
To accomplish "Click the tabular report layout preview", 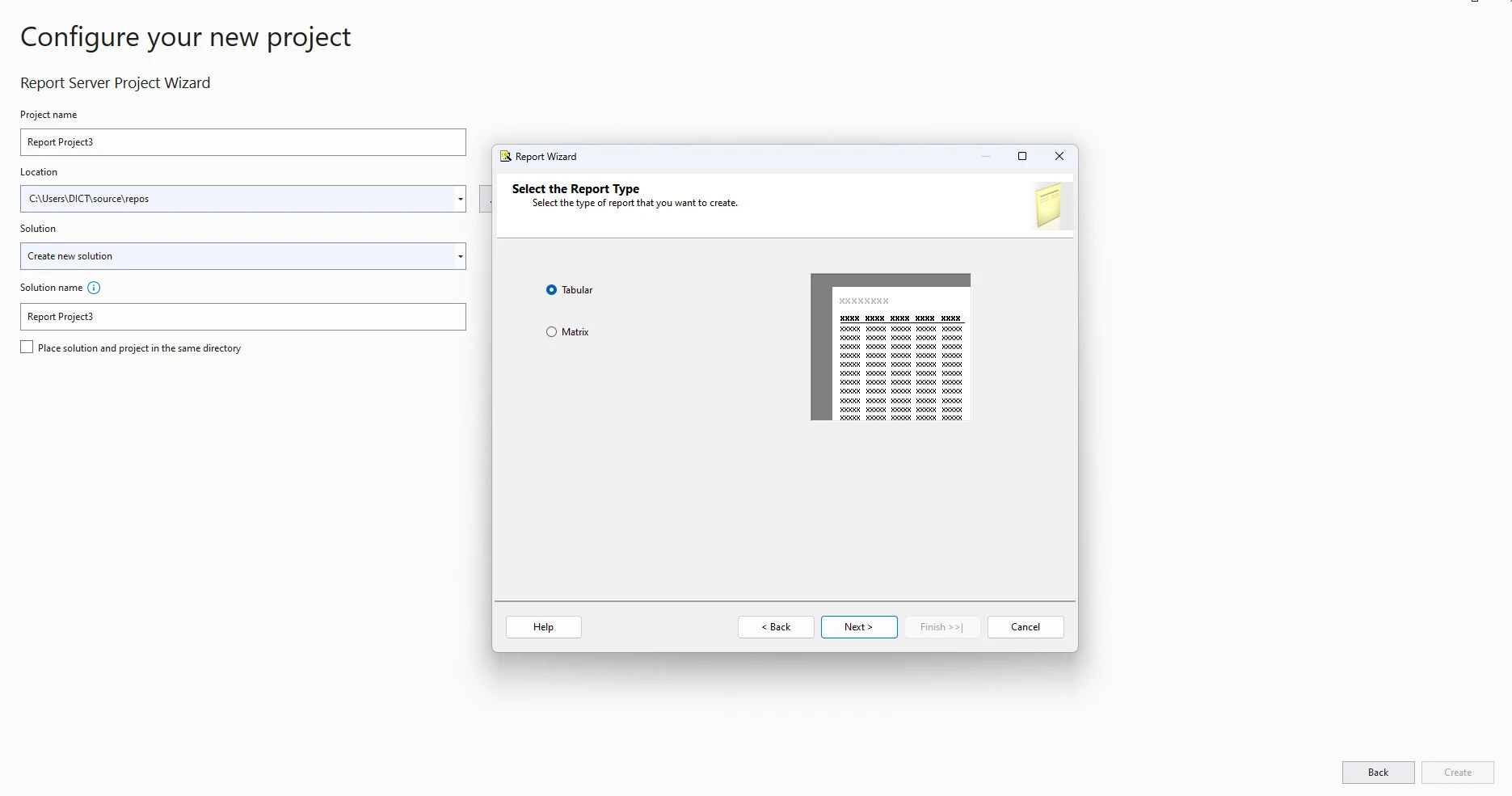I will click(x=891, y=347).
